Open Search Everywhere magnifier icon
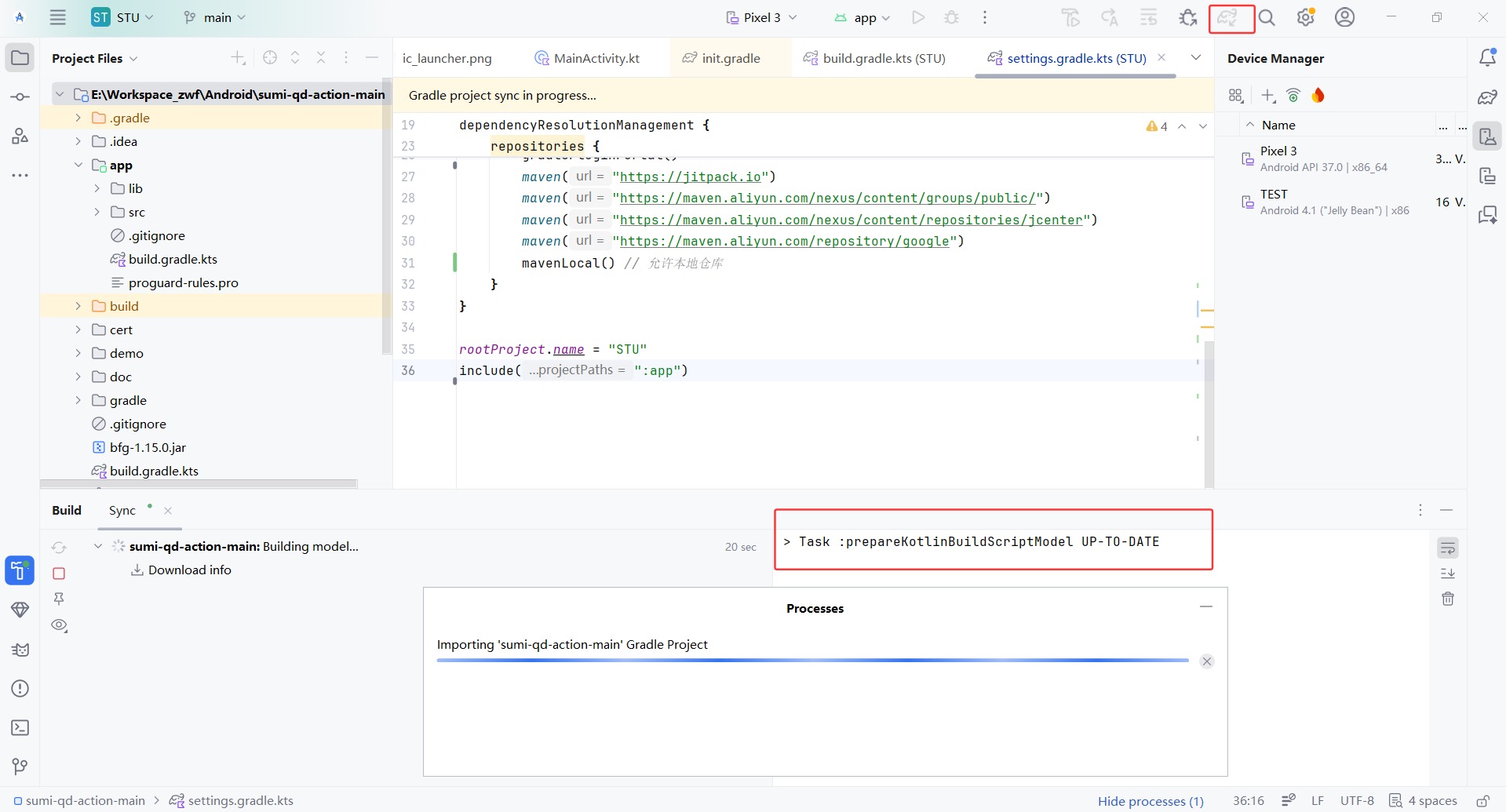Viewport: 1506px width, 812px height. click(x=1267, y=17)
